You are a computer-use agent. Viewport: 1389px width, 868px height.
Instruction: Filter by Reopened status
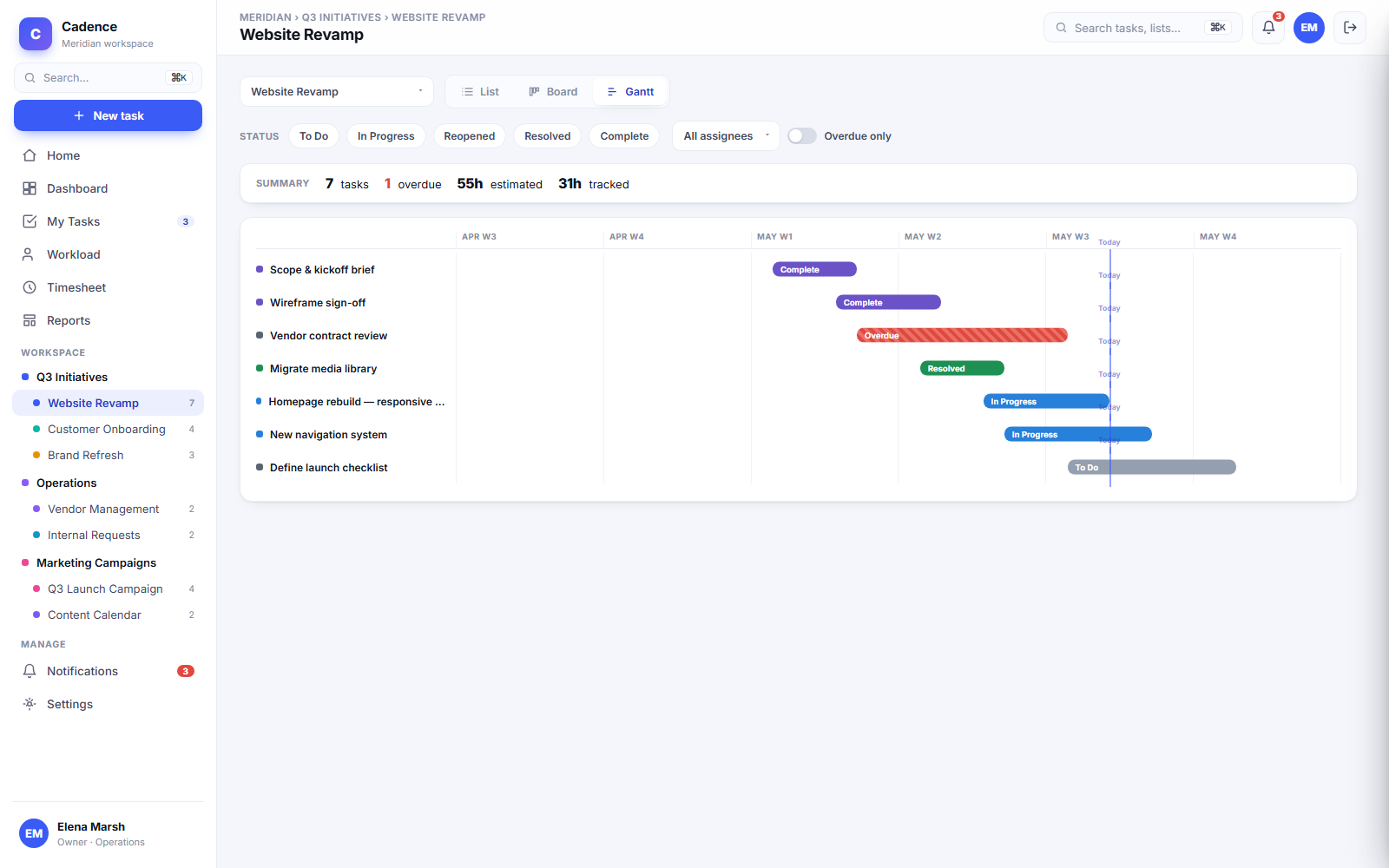coord(470,136)
